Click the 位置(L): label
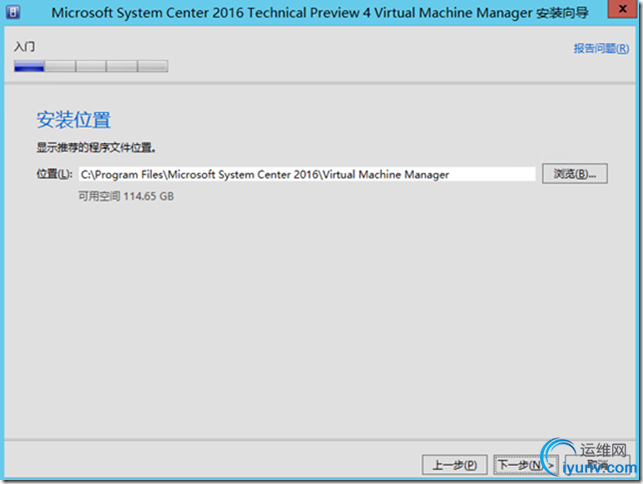The width and height of the screenshot is (643, 484). pyautogui.click(x=55, y=174)
